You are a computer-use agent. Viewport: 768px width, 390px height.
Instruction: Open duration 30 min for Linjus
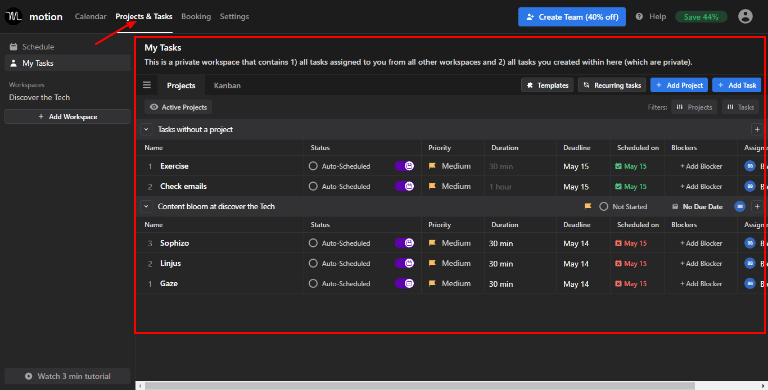[x=501, y=263]
